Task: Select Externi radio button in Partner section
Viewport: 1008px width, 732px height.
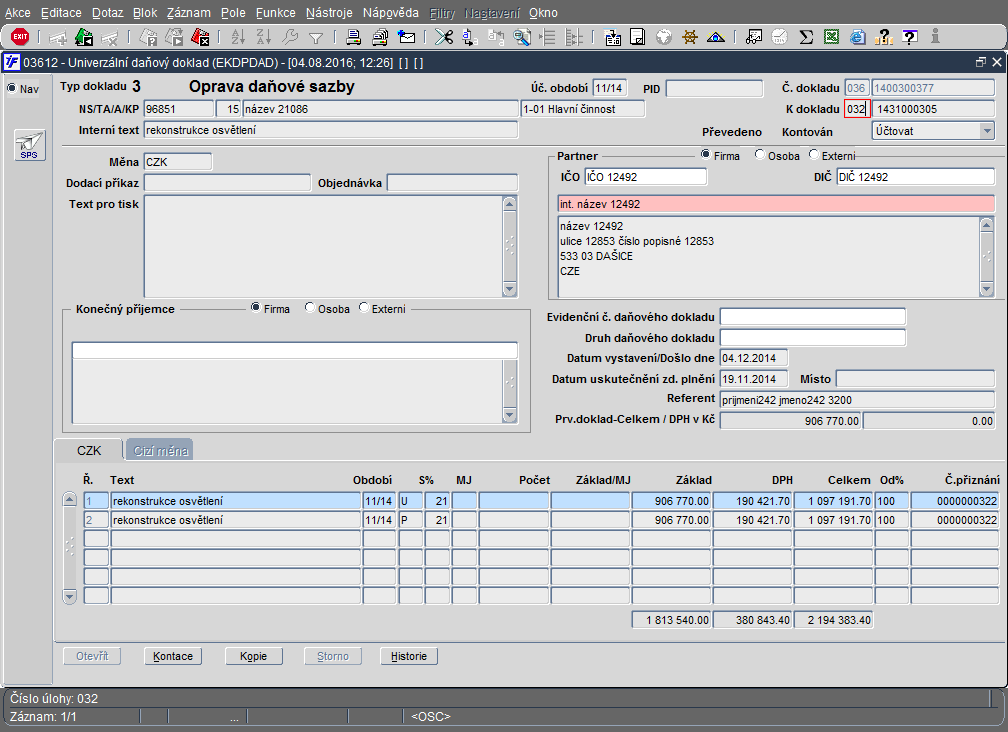Action: [x=814, y=155]
